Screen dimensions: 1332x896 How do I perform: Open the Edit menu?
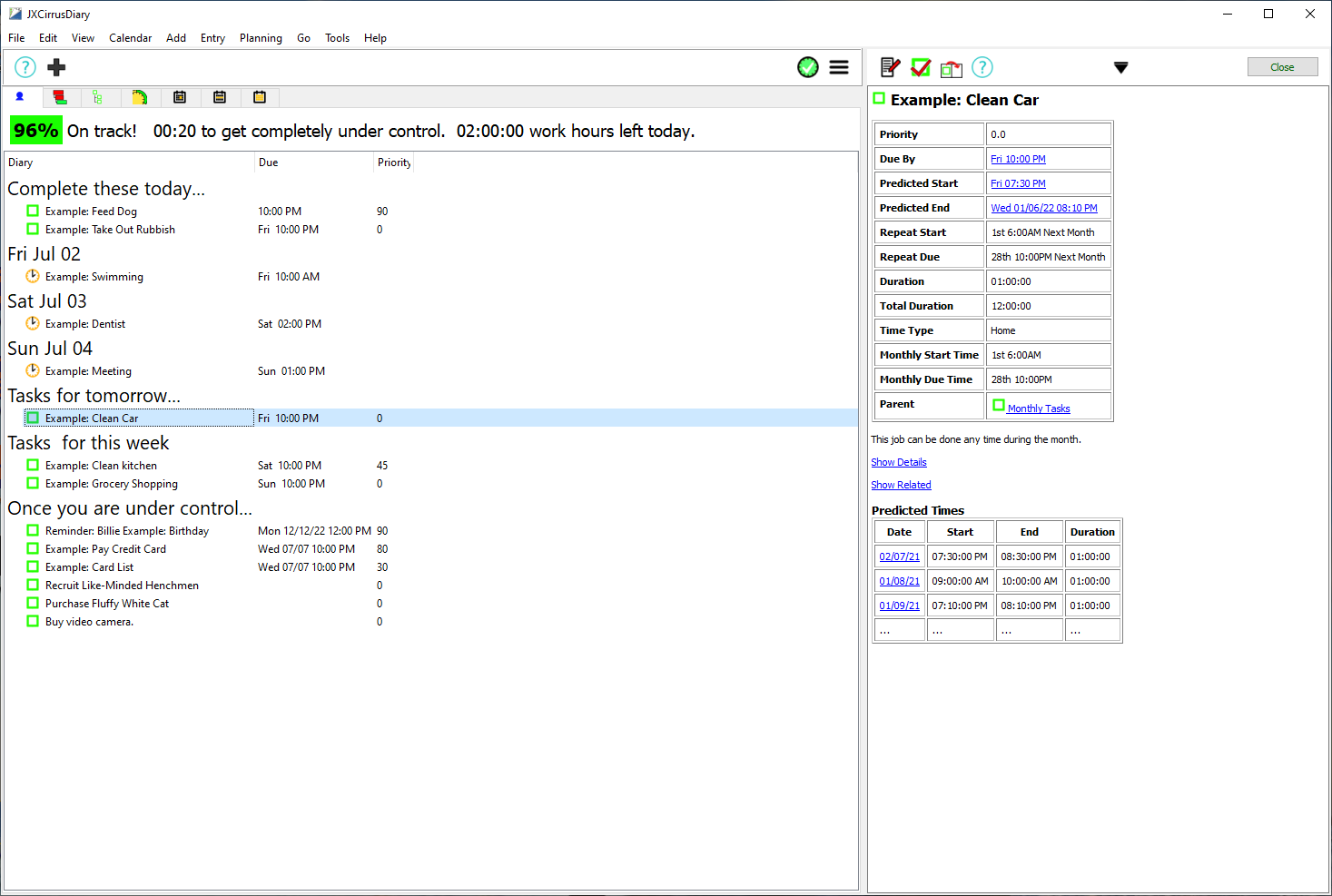[x=48, y=38]
